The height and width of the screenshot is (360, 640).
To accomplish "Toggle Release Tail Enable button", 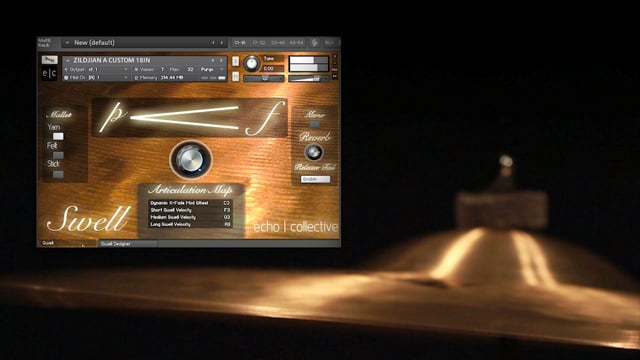I will 315,179.
